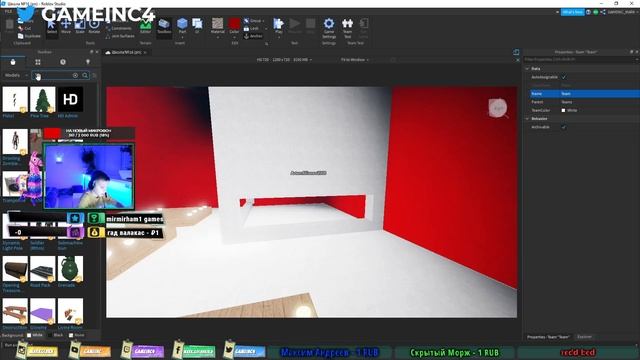Click the Parent property row
Image resolution: width=640 pixels, height=360 pixels.
click(585, 102)
